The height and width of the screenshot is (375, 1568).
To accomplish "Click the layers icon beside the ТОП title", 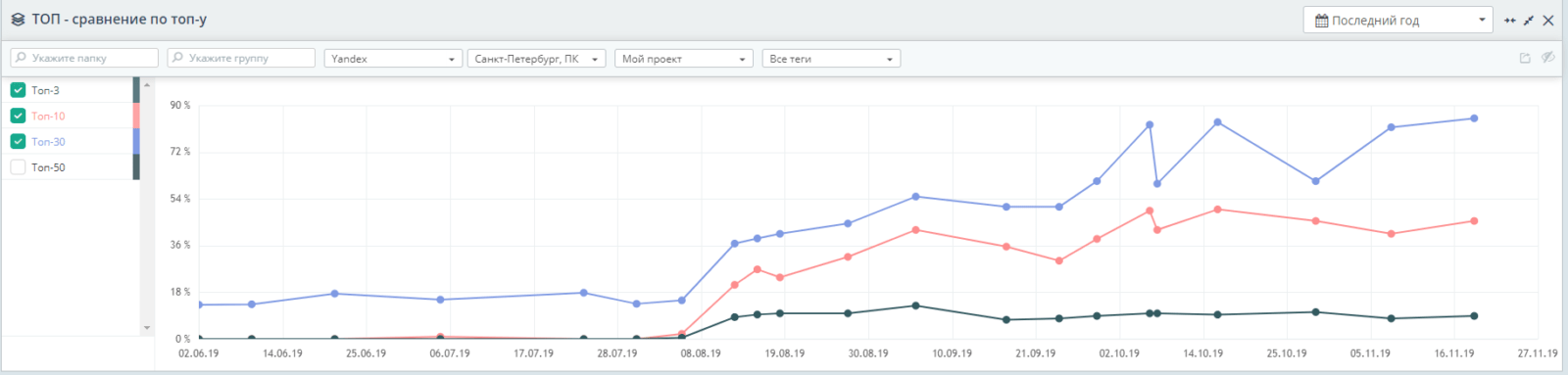I will point(18,20).
